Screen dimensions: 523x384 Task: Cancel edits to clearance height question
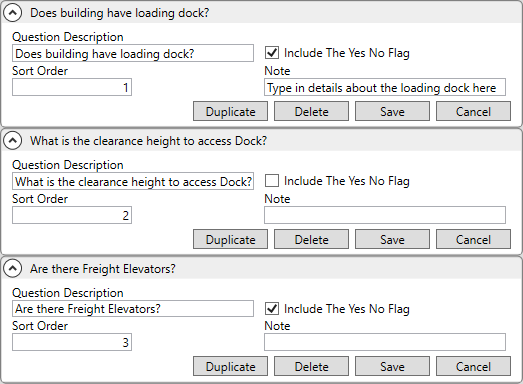click(x=473, y=239)
